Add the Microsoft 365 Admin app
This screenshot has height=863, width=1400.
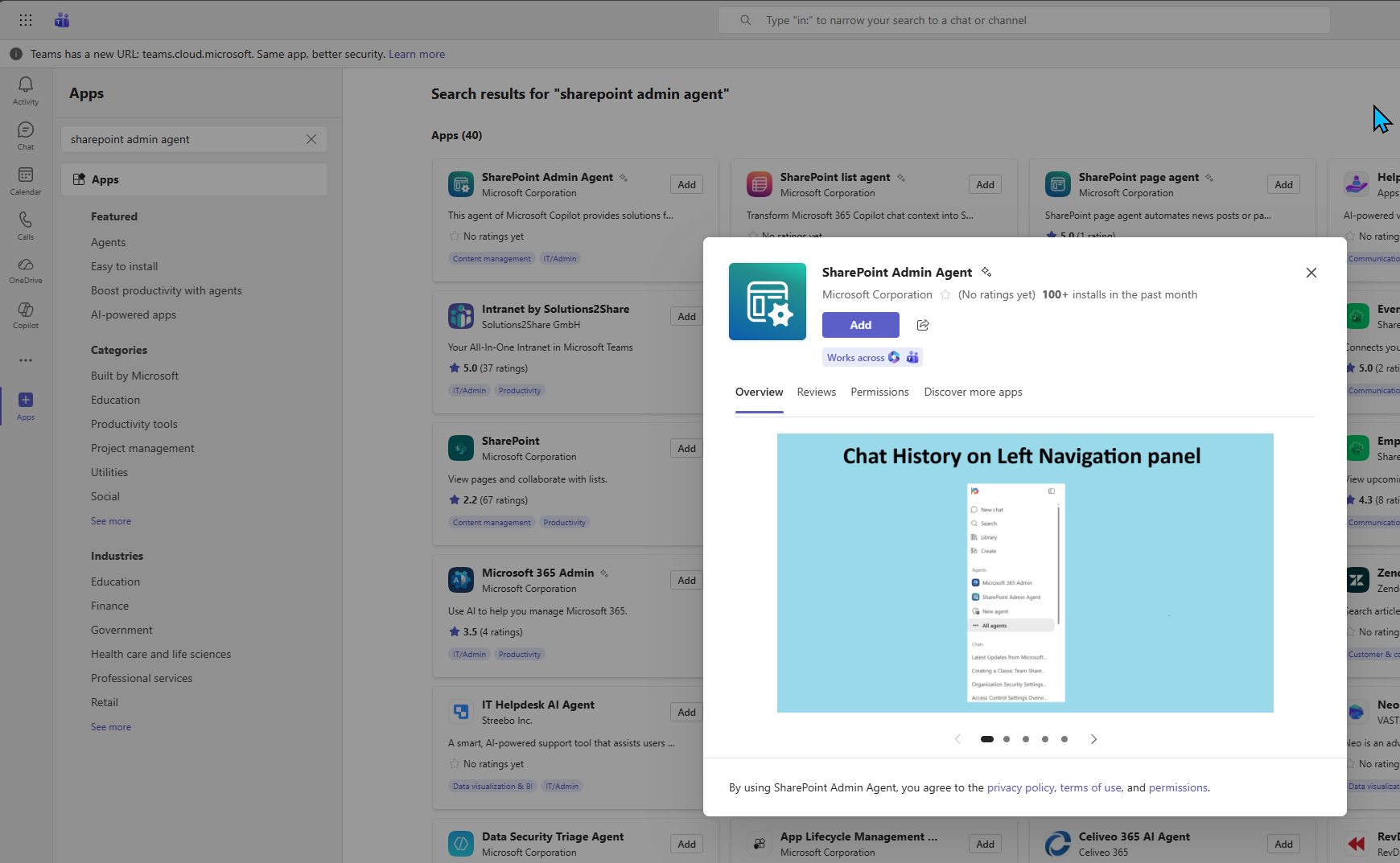[x=686, y=580]
